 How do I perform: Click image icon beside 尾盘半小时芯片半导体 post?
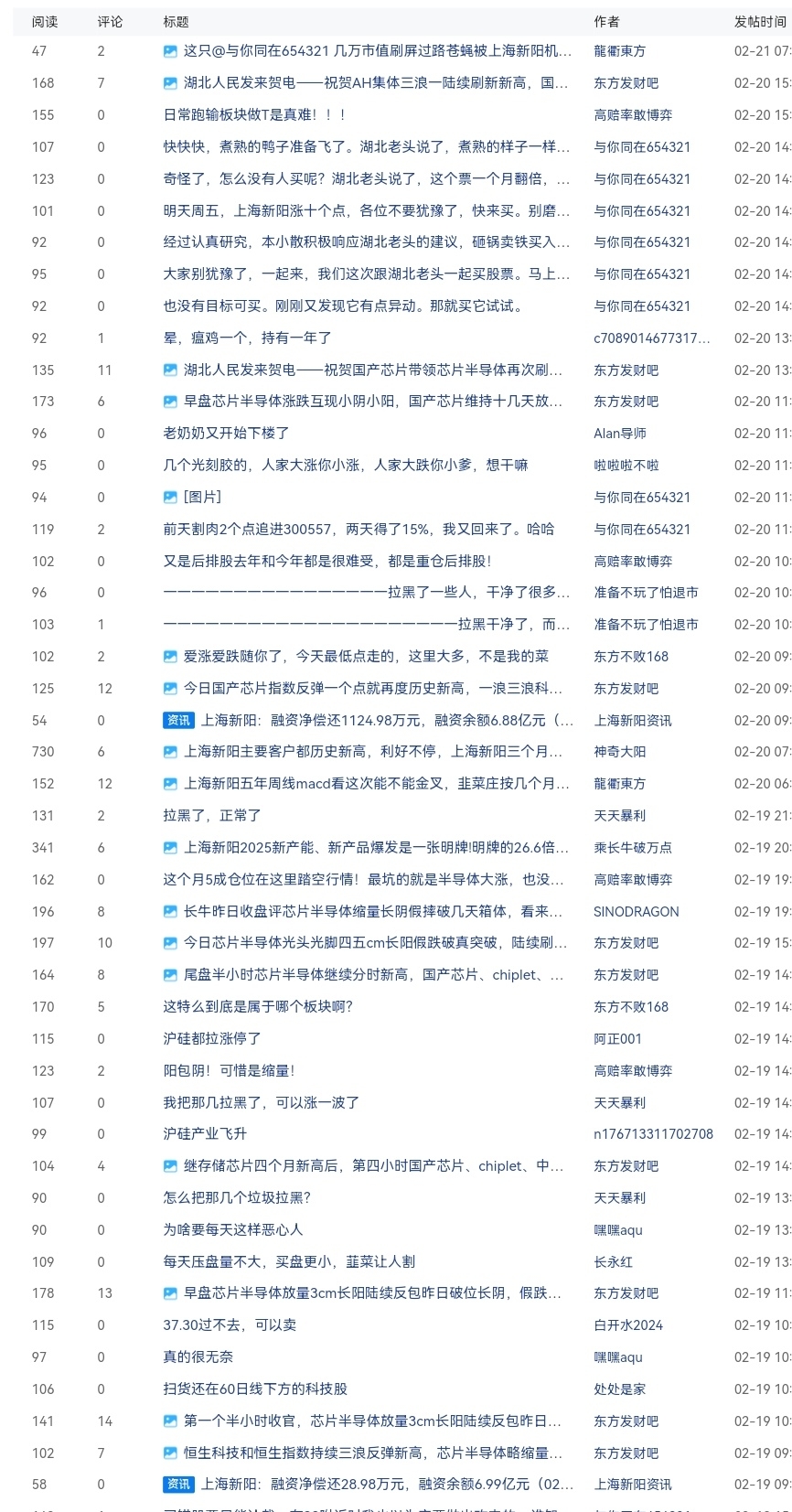(x=170, y=975)
